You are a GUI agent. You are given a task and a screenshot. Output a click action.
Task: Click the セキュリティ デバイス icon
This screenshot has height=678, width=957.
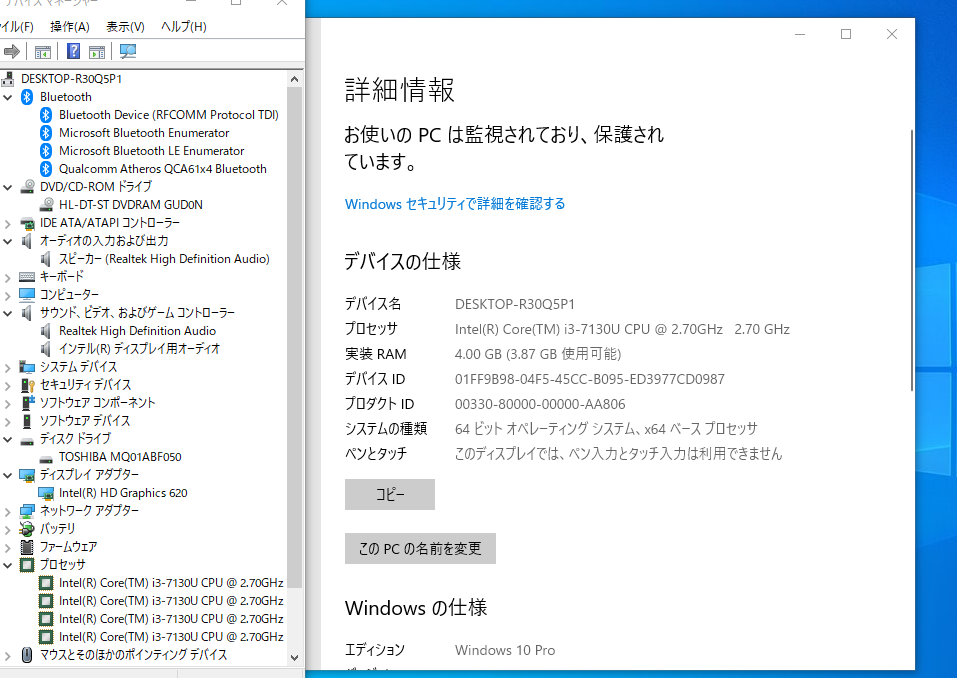coord(27,385)
